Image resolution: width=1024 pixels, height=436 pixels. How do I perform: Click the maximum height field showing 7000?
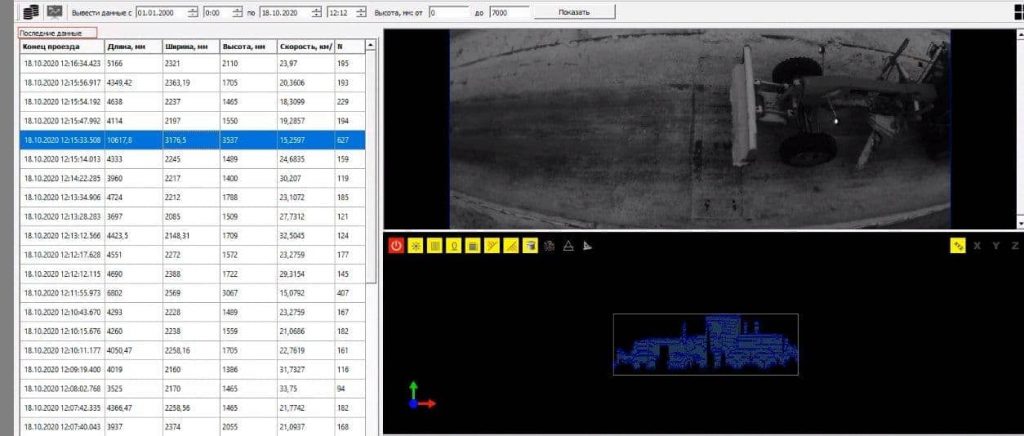(509, 13)
